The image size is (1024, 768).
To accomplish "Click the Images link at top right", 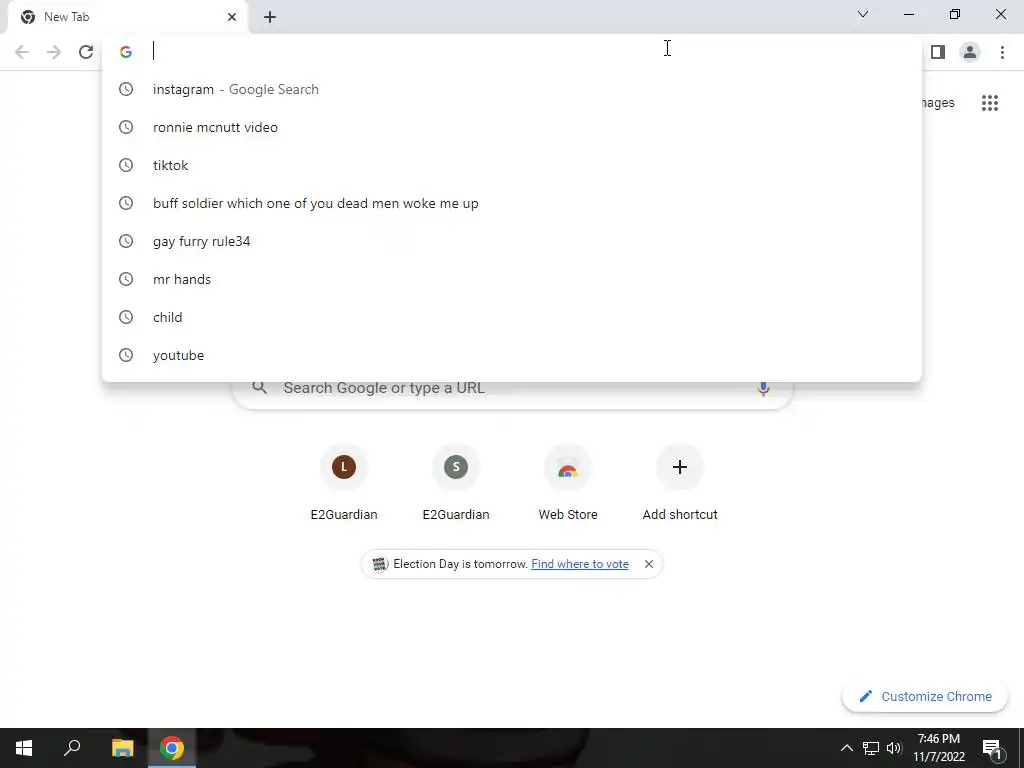I will coord(938,103).
